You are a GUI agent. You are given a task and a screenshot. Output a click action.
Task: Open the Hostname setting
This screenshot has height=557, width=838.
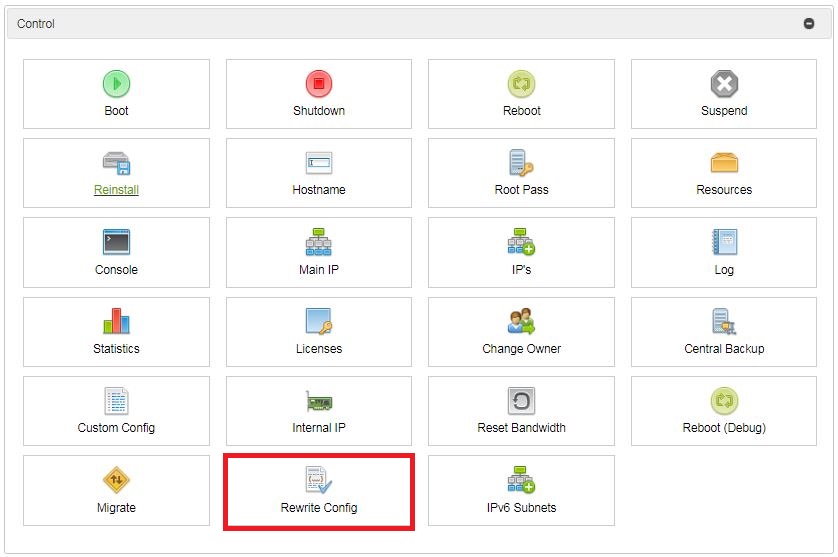[318, 173]
